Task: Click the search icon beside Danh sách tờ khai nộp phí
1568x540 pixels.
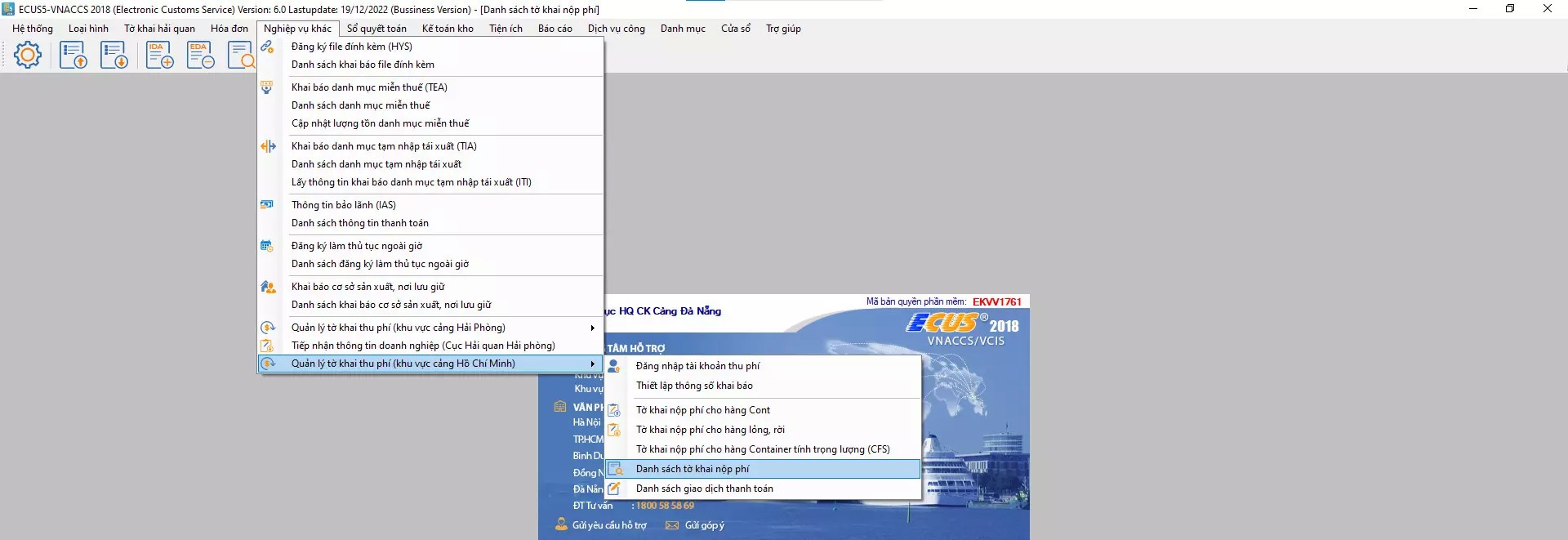Action: point(615,469)
